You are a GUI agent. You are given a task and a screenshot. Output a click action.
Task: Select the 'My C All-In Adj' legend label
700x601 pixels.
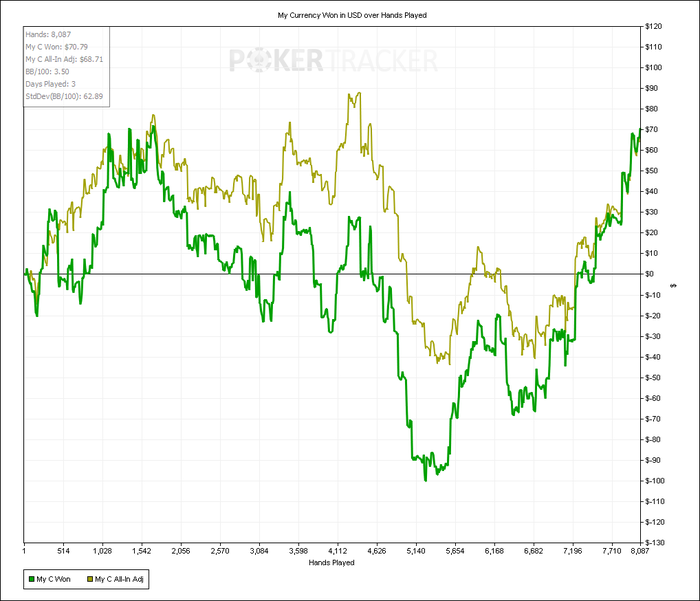(x=119, y=579)
